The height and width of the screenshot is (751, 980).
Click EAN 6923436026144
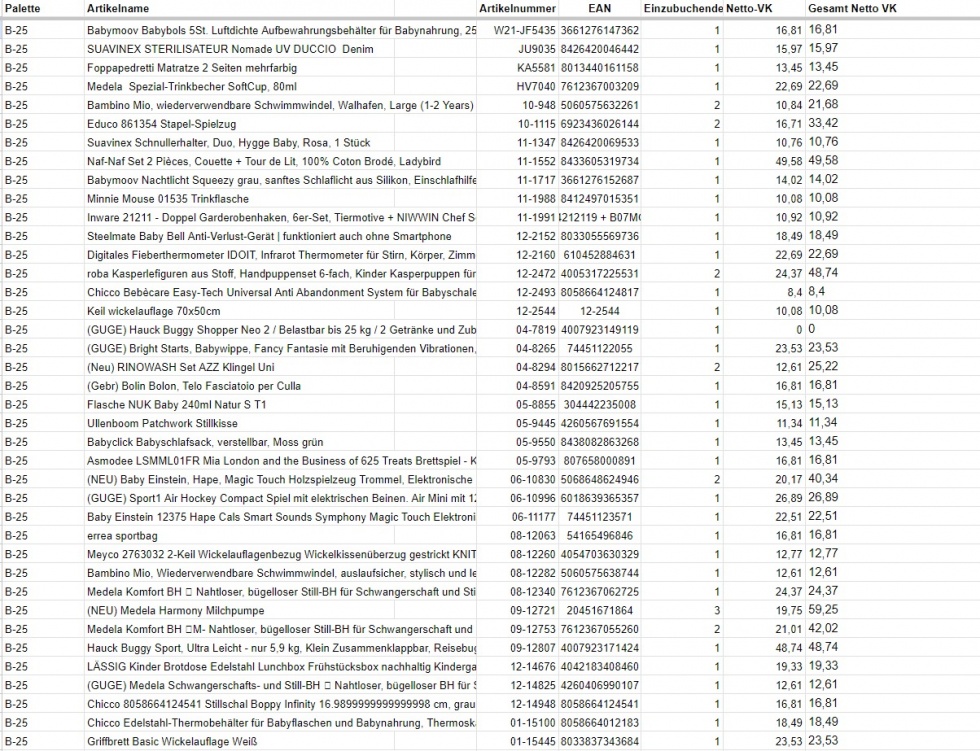pos(599,124)
